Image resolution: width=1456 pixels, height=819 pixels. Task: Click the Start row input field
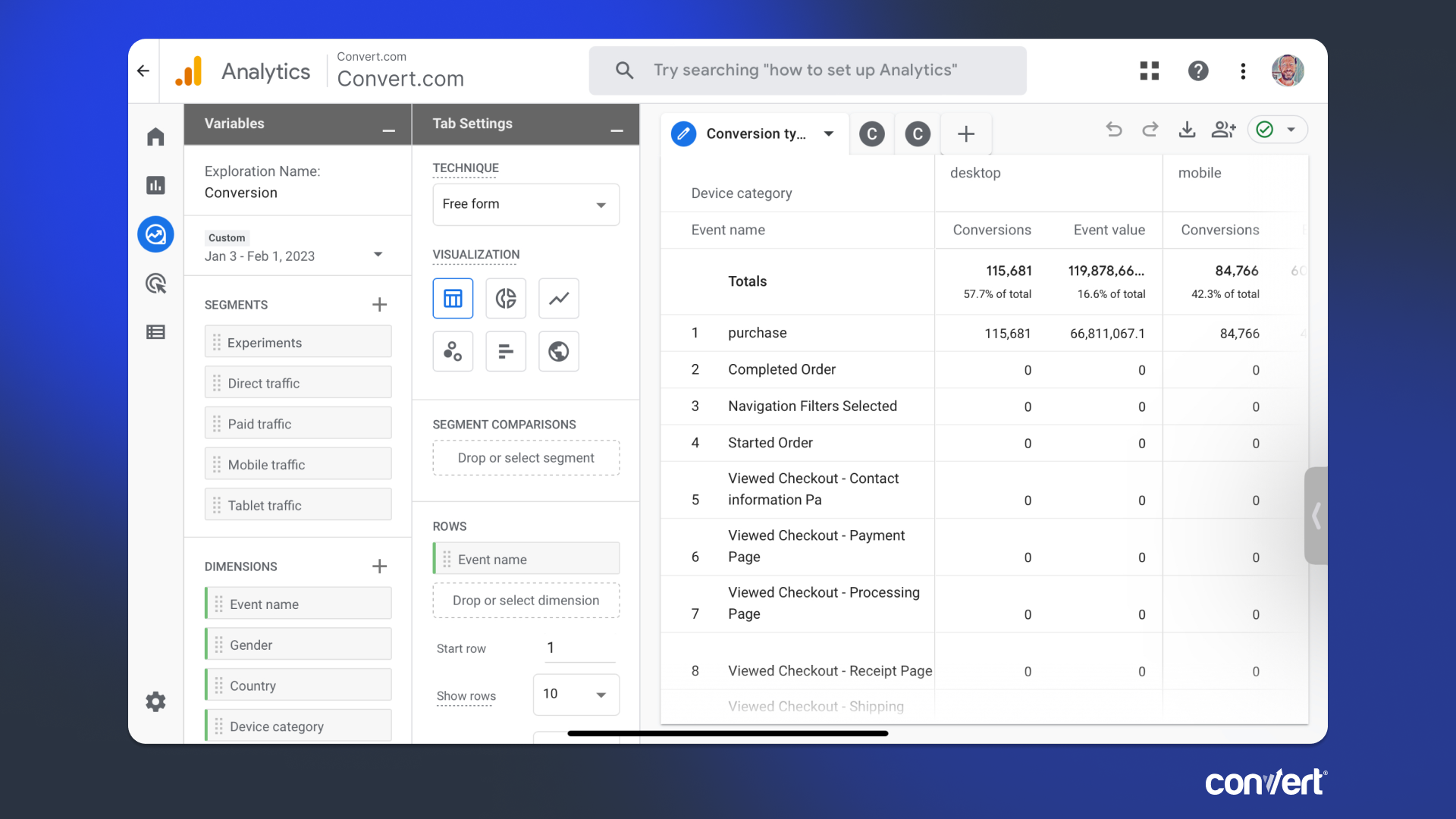click(579, 648)
